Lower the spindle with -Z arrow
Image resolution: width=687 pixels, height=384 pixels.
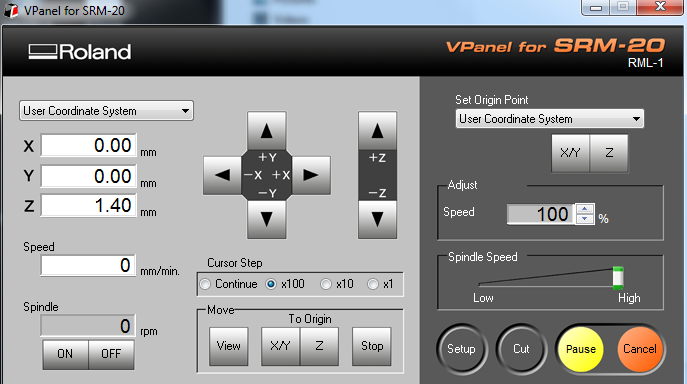[x=377, y=219]
